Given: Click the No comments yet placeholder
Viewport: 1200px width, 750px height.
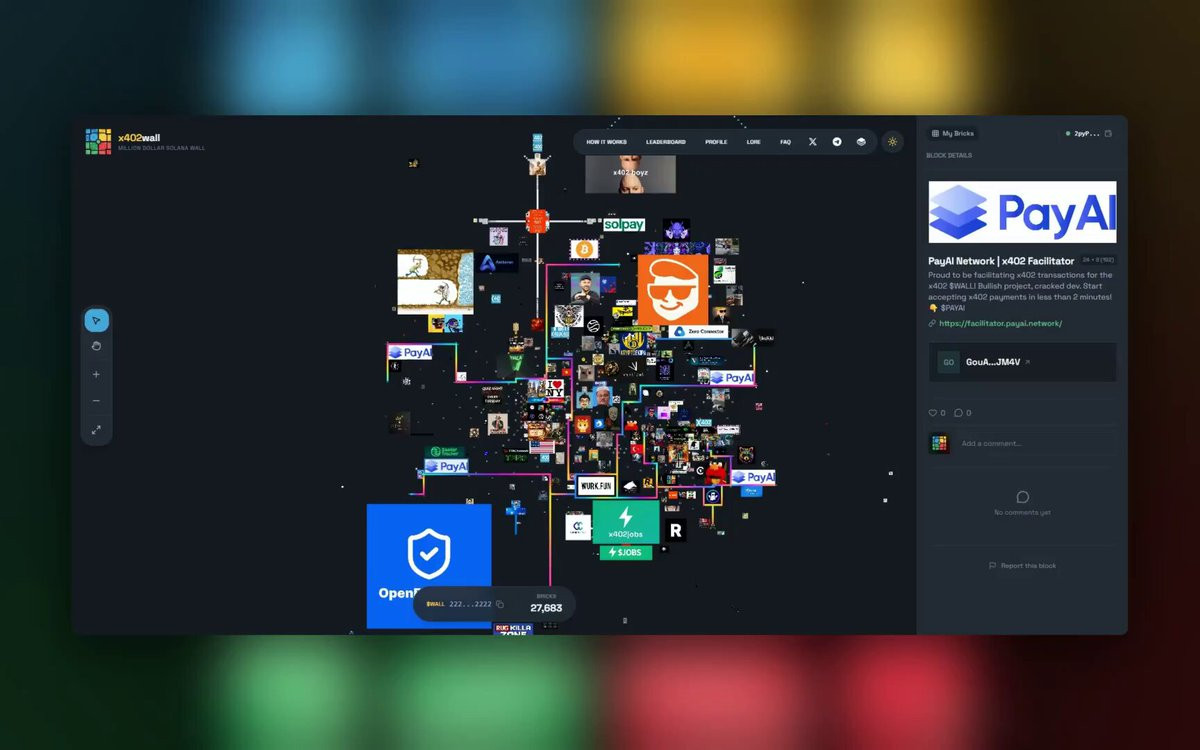Looking at the screenshot, I should (x=1022, y=513).
